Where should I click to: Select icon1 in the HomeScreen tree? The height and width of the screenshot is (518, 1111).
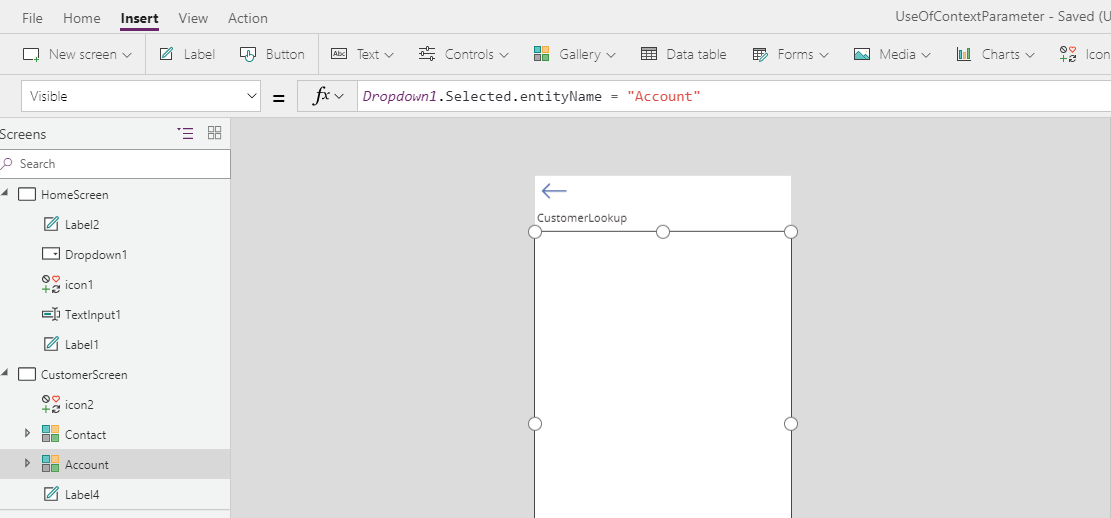(78, 285)
